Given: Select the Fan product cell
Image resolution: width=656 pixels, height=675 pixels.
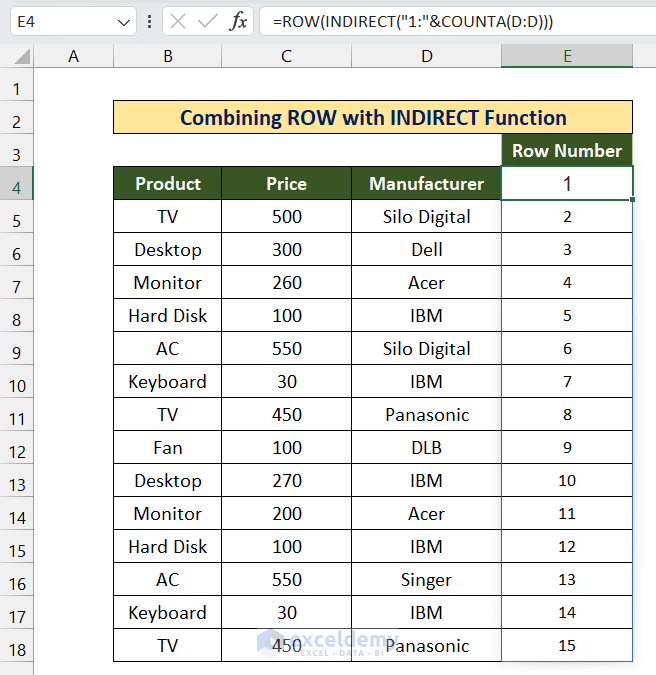Looking at the screenshot, I should [x=168, y=448].
